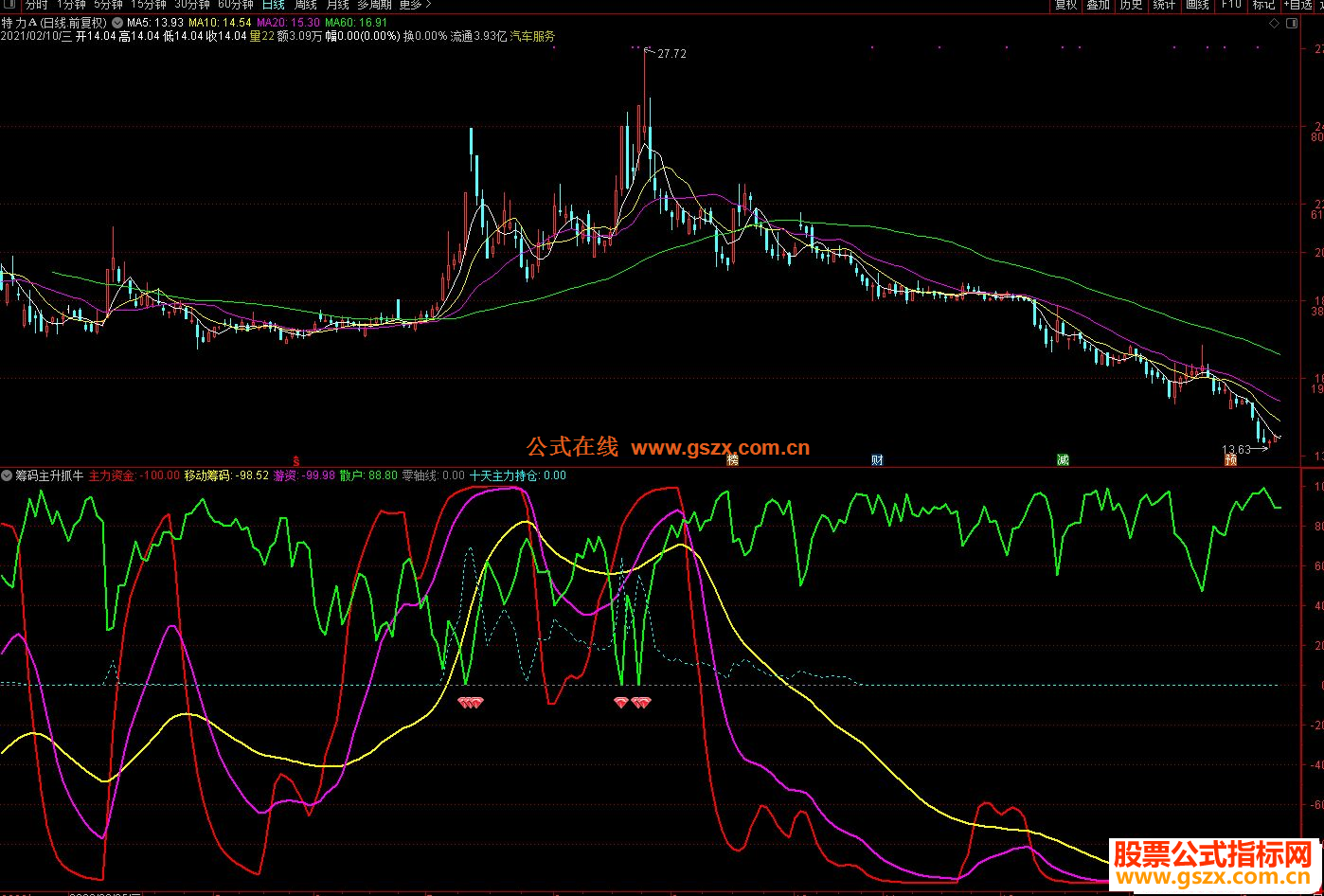This screenshot has width=1324, height=896.
Task: Open the F10 company info button
Action: point(1230,5)
